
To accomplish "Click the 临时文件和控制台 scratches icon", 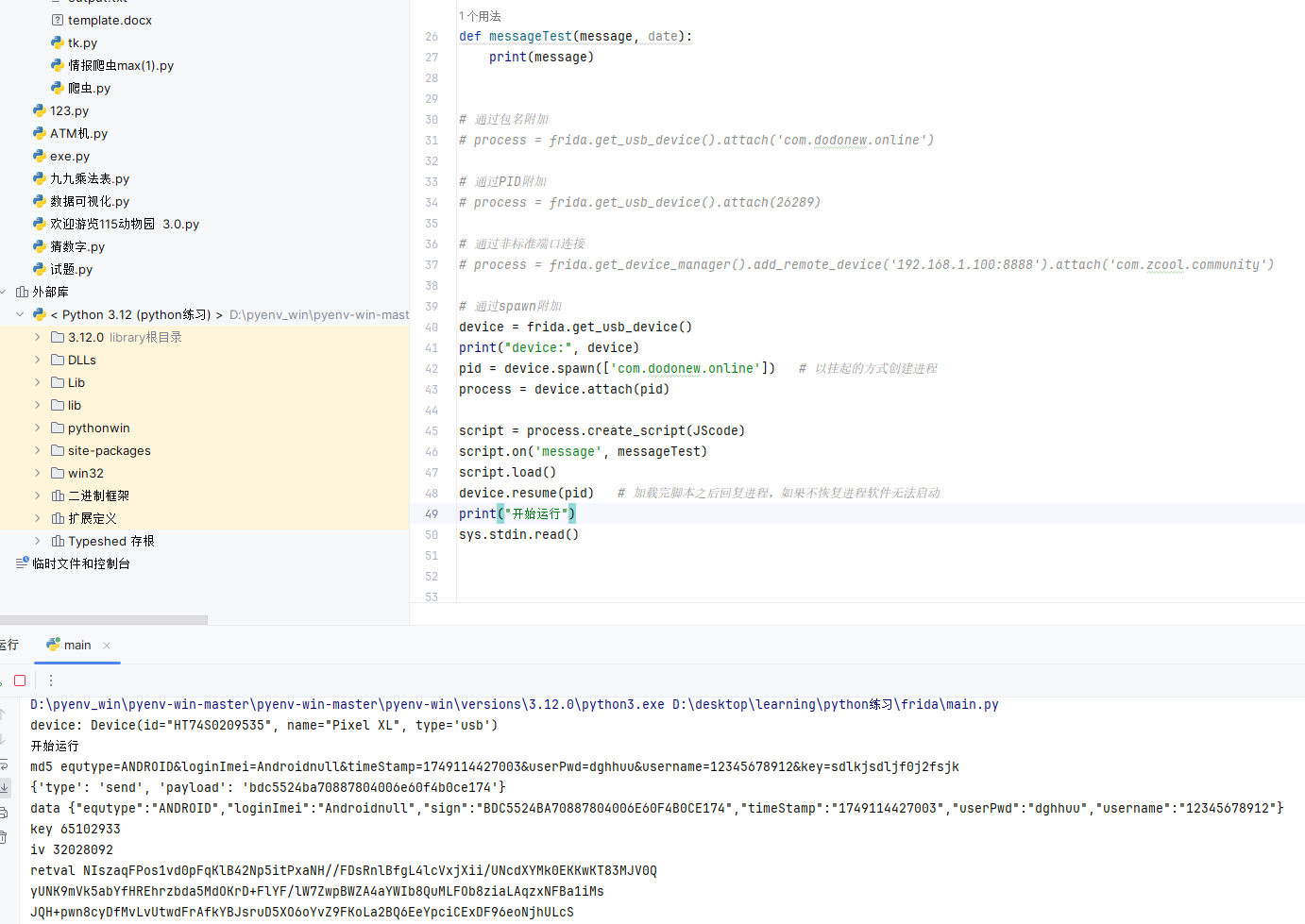I will click(22, 563).
